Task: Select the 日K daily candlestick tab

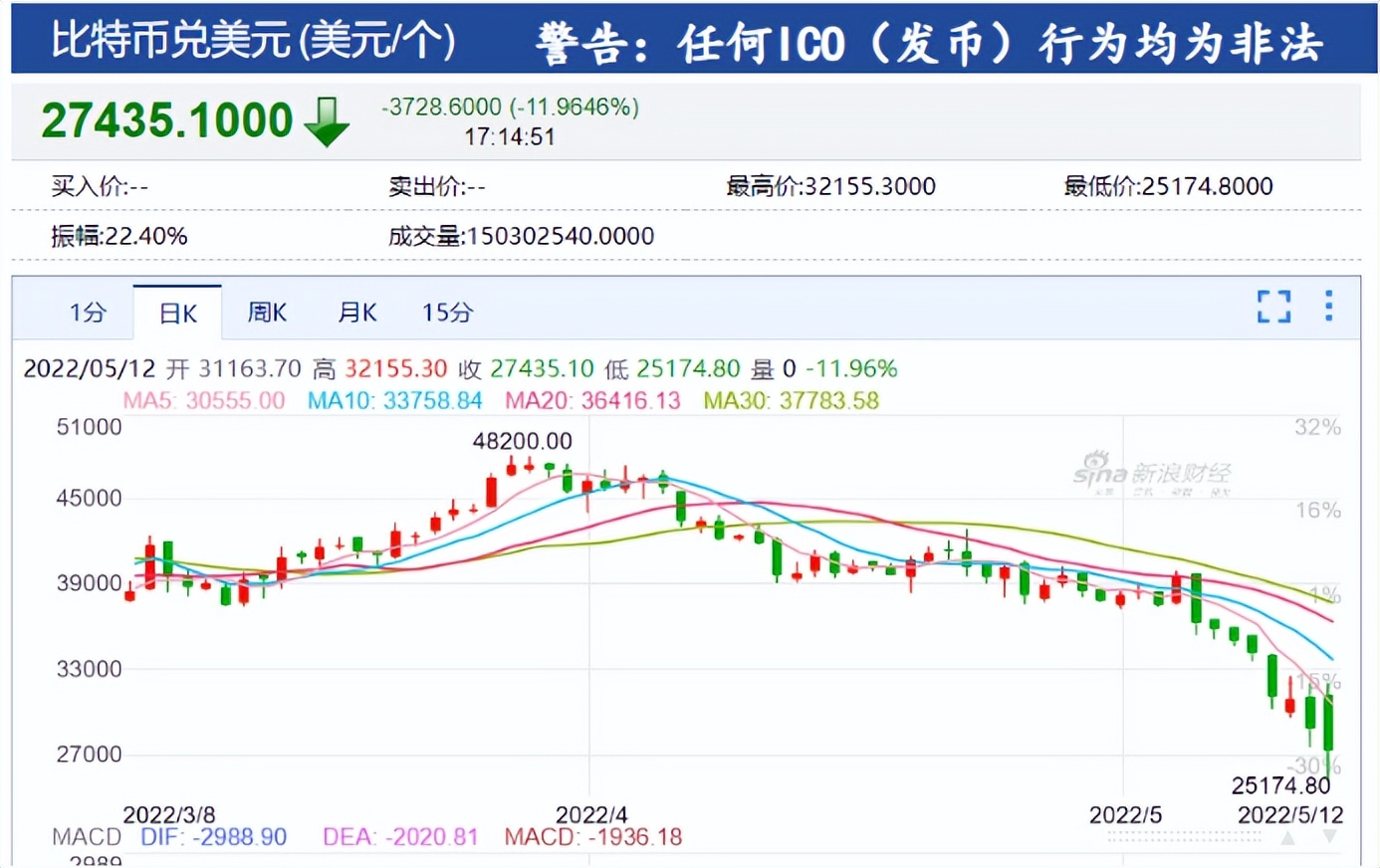Action: coord(177,314)
